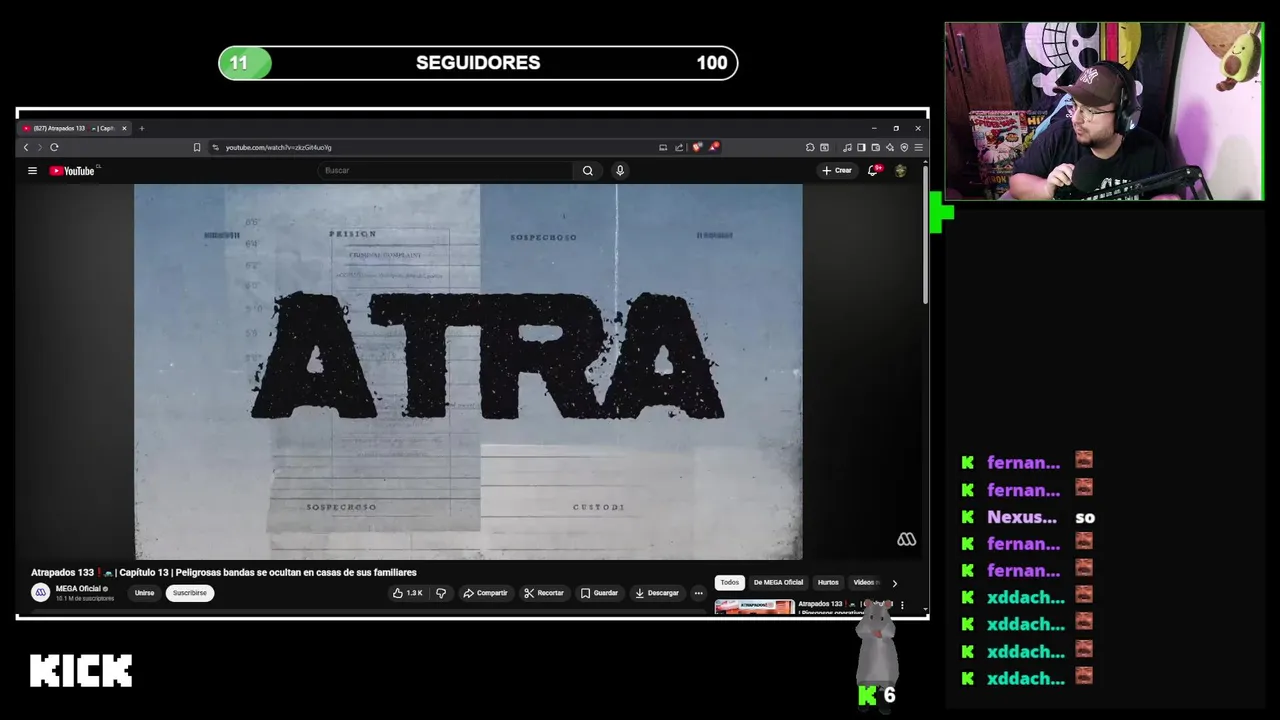Select the Hurtos filter chip
This screenshot has height=720, width=1280.
tap(828, 582)
